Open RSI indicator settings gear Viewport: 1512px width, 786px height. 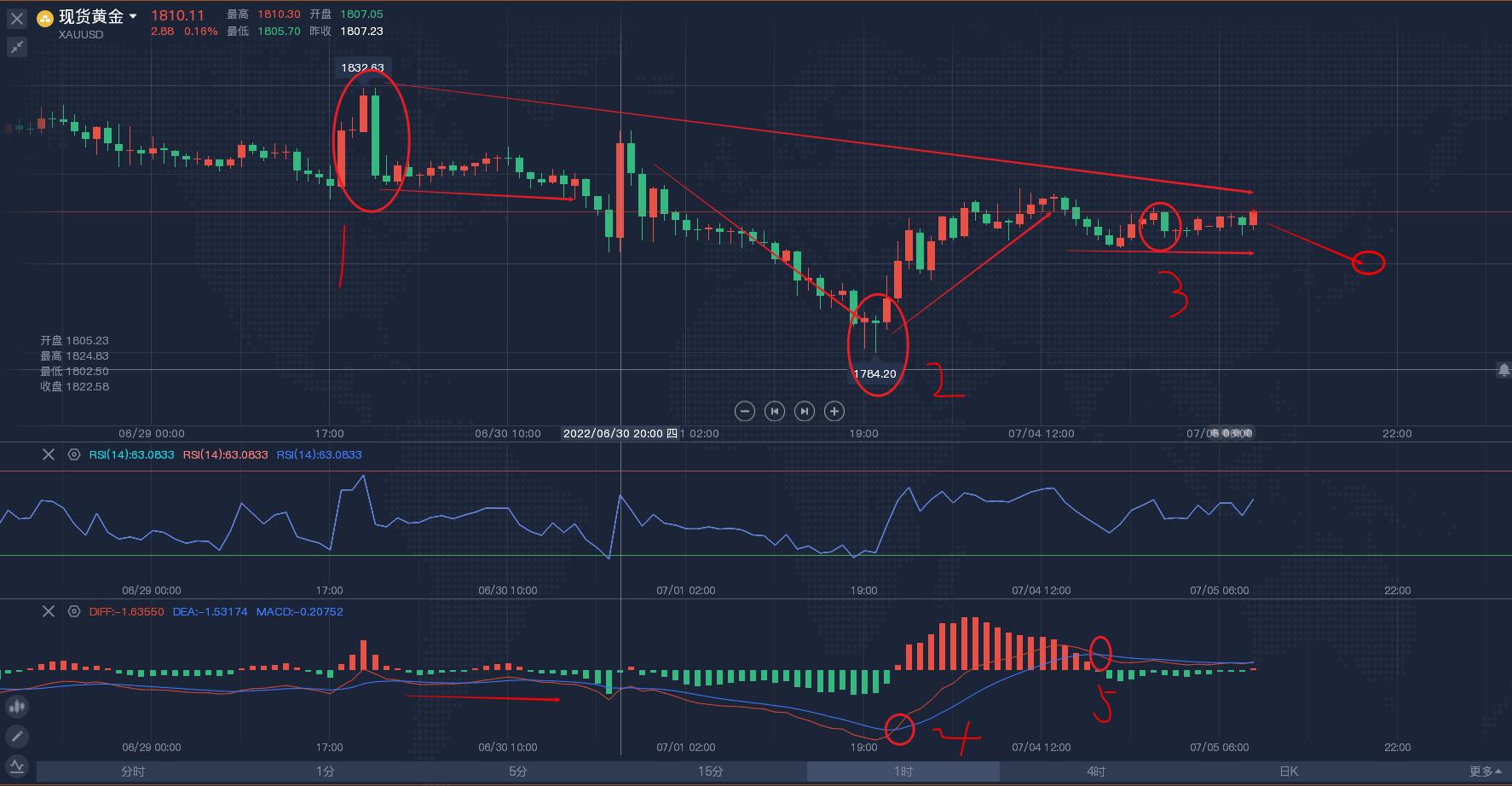pyautogui.click(x=74, y=454)
